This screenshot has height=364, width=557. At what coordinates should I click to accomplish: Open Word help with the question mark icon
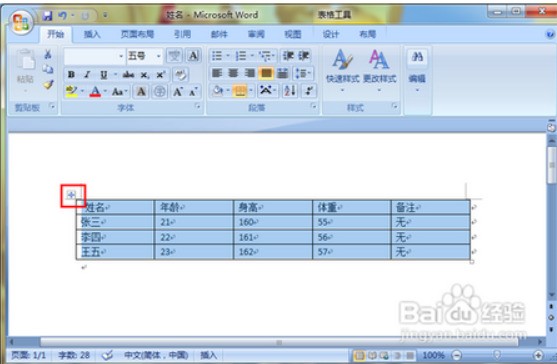click(x=550, y=34)
